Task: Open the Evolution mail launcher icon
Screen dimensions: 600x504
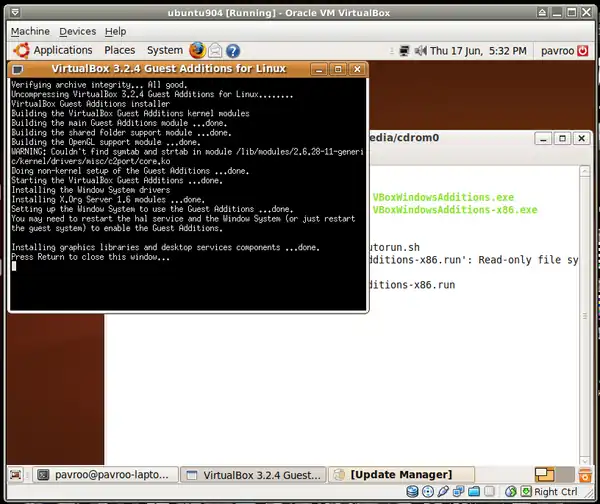Action: click(215, 50)
